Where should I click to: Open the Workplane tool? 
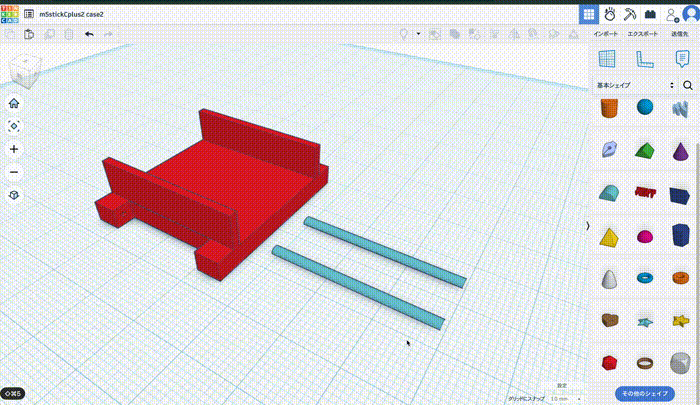pyautogui.click(x=604, y=58)
